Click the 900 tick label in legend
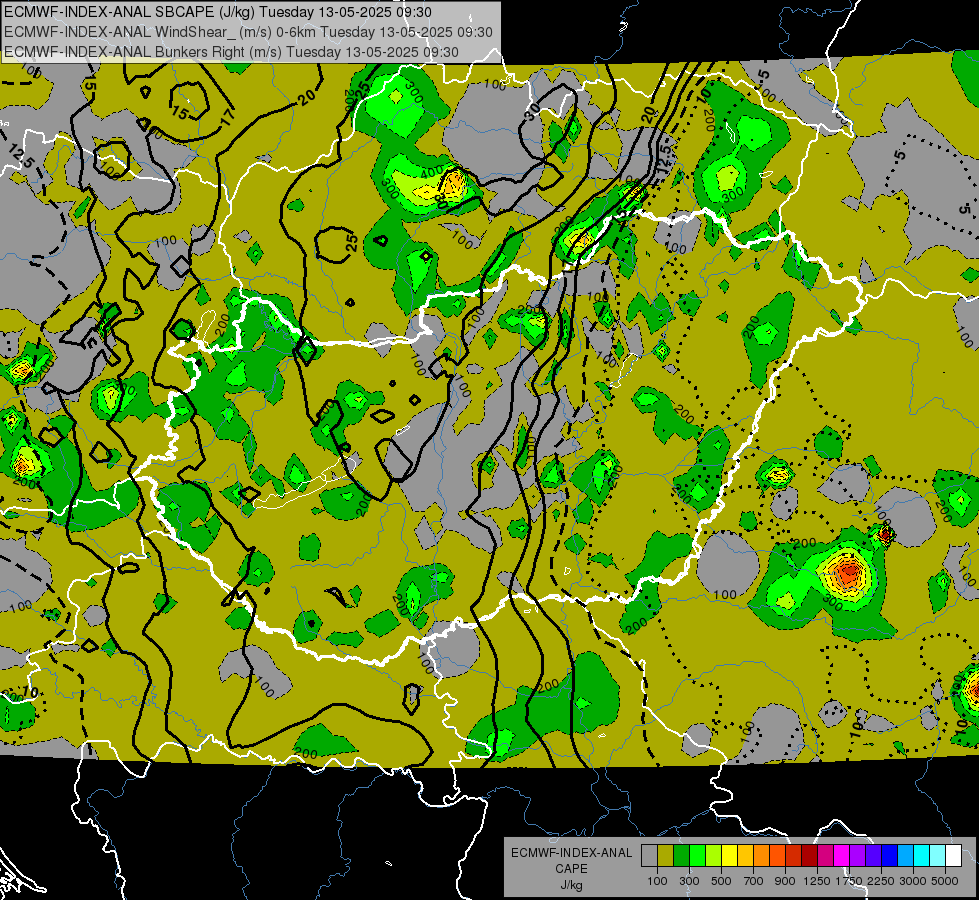Screen dimensions: 979x900 [785, 881]
